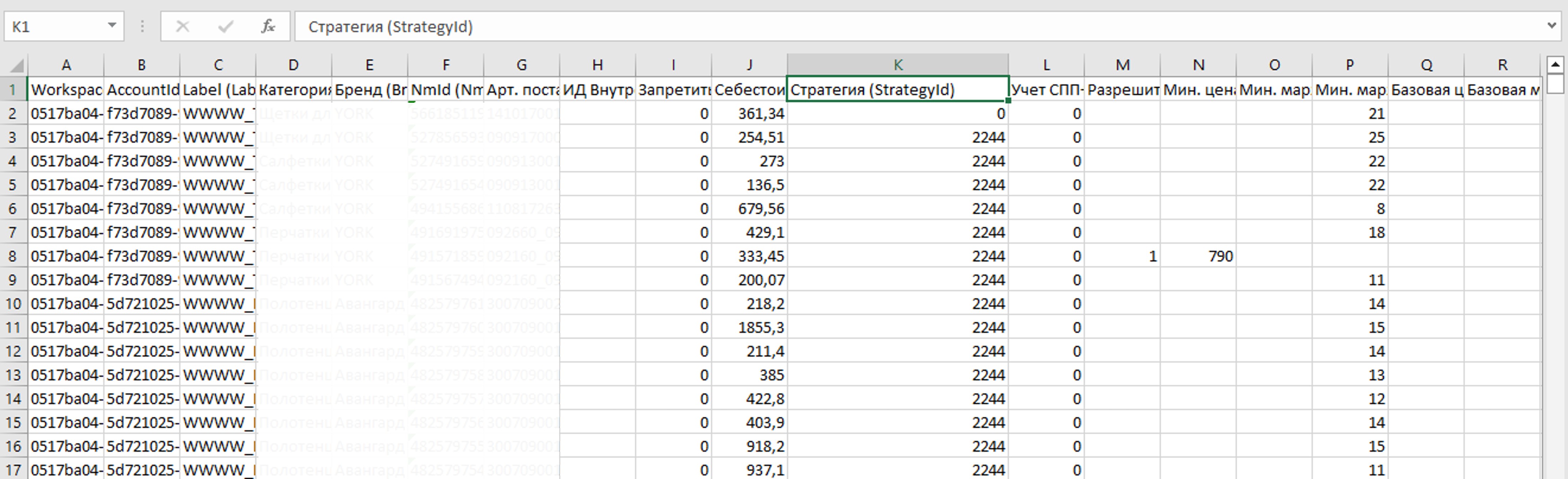Click cell J11 with value 1855,3
This screenshot has height=479, width=1568.
tap(749, 327)
